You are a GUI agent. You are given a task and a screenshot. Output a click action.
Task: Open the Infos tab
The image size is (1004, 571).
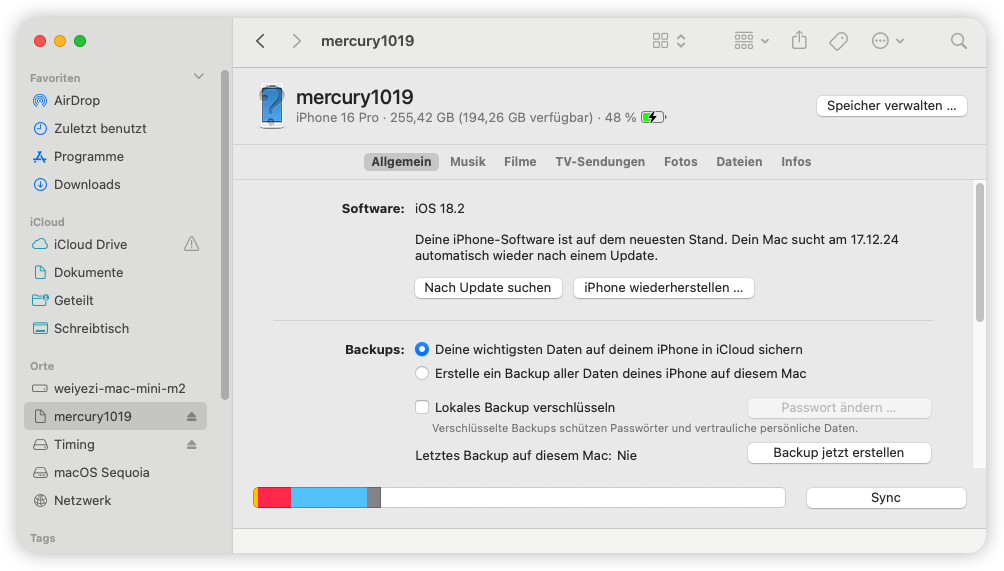point(796,162)
